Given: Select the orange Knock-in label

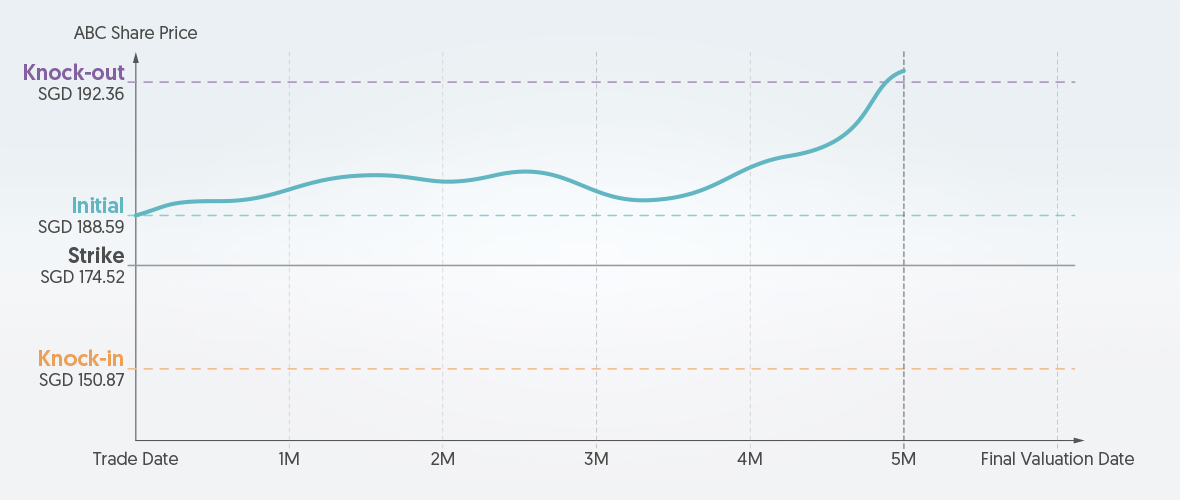Looking at the screenshot, I should pos(81,358).
